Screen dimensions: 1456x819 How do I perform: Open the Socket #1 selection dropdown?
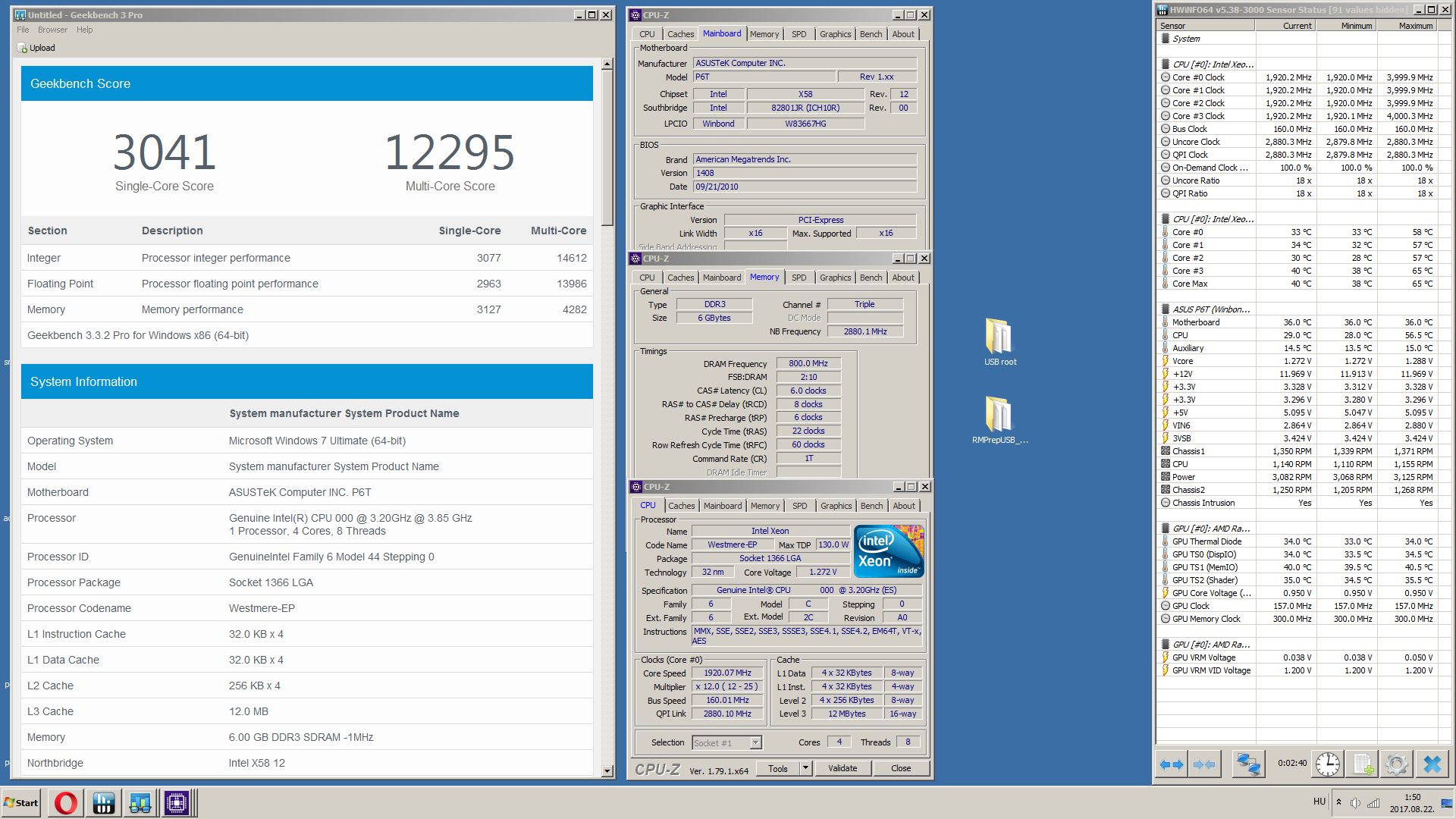[755, 742]
